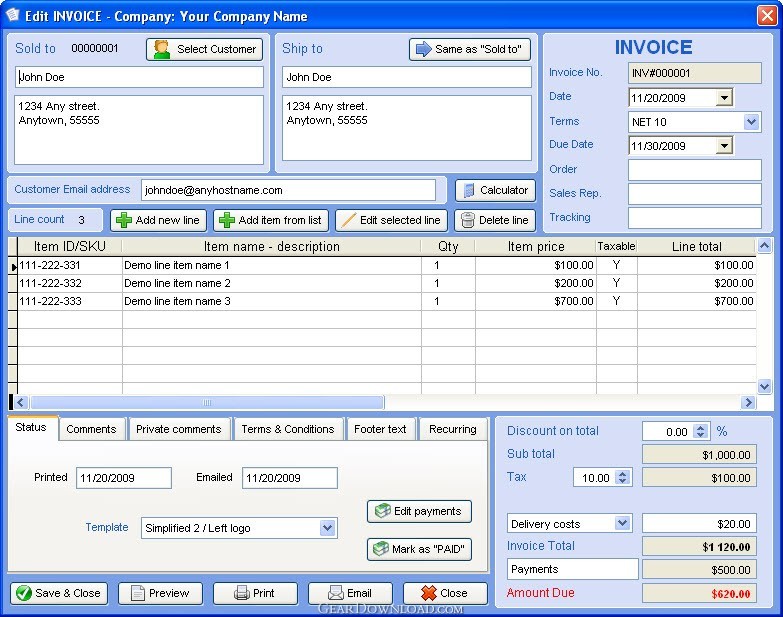783x617 pixels.
Task: Copy address with Same as "Sold to"
Action: [469, 49]
